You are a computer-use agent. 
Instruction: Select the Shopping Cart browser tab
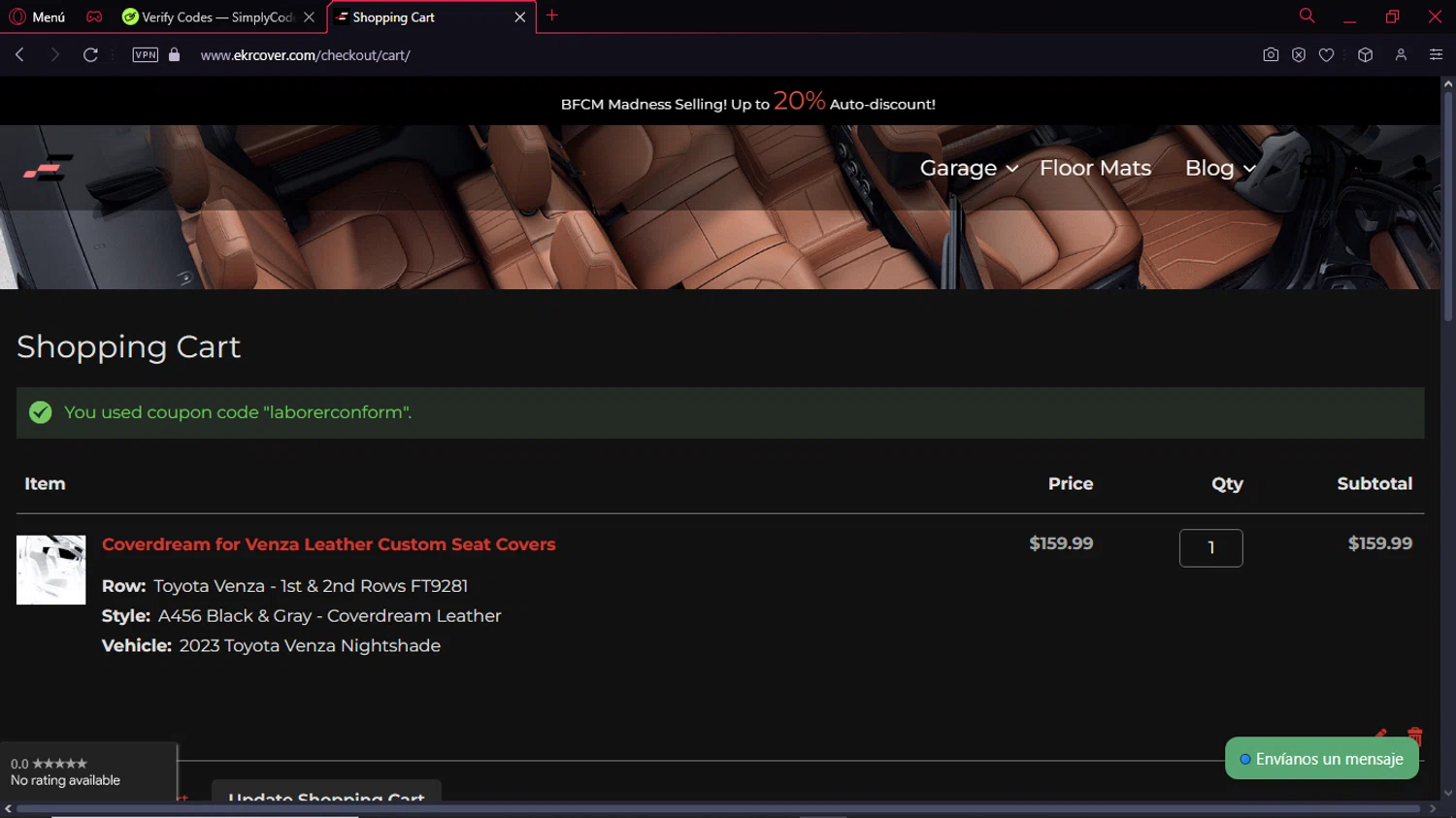click(431, 16)
